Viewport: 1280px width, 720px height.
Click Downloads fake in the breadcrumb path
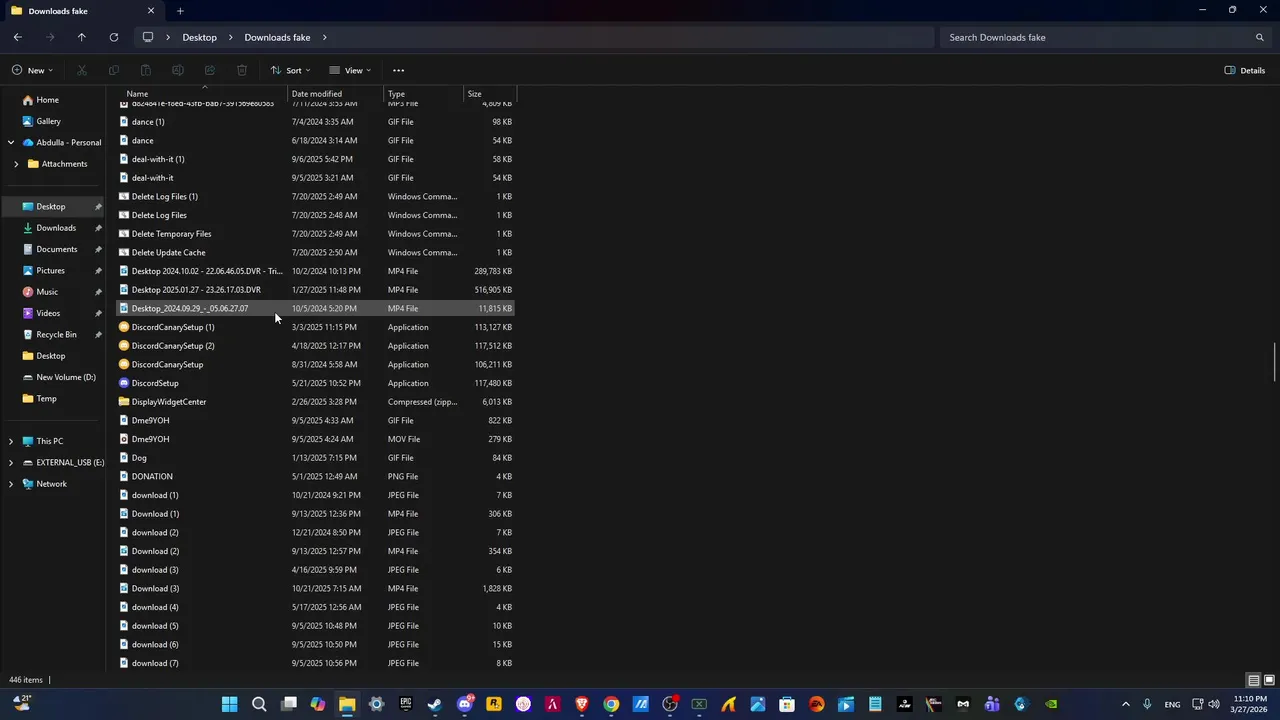coord(277,37)
